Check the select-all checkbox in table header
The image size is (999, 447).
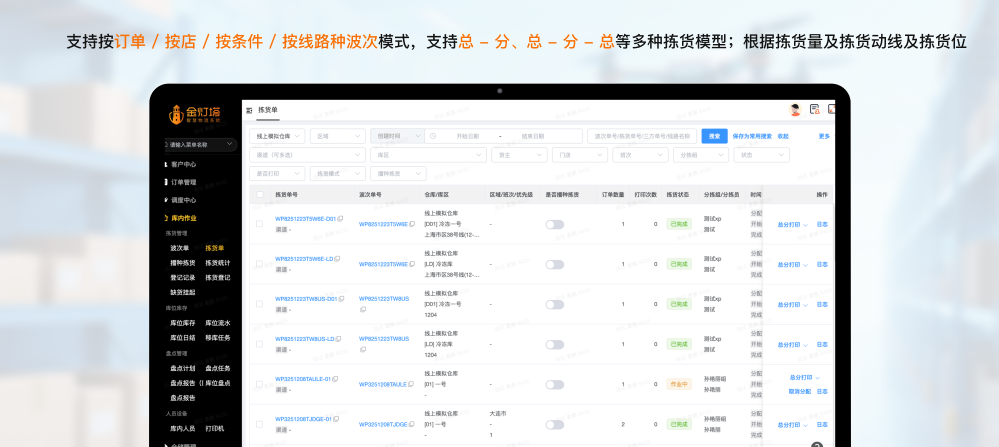[x=260, y=194]
